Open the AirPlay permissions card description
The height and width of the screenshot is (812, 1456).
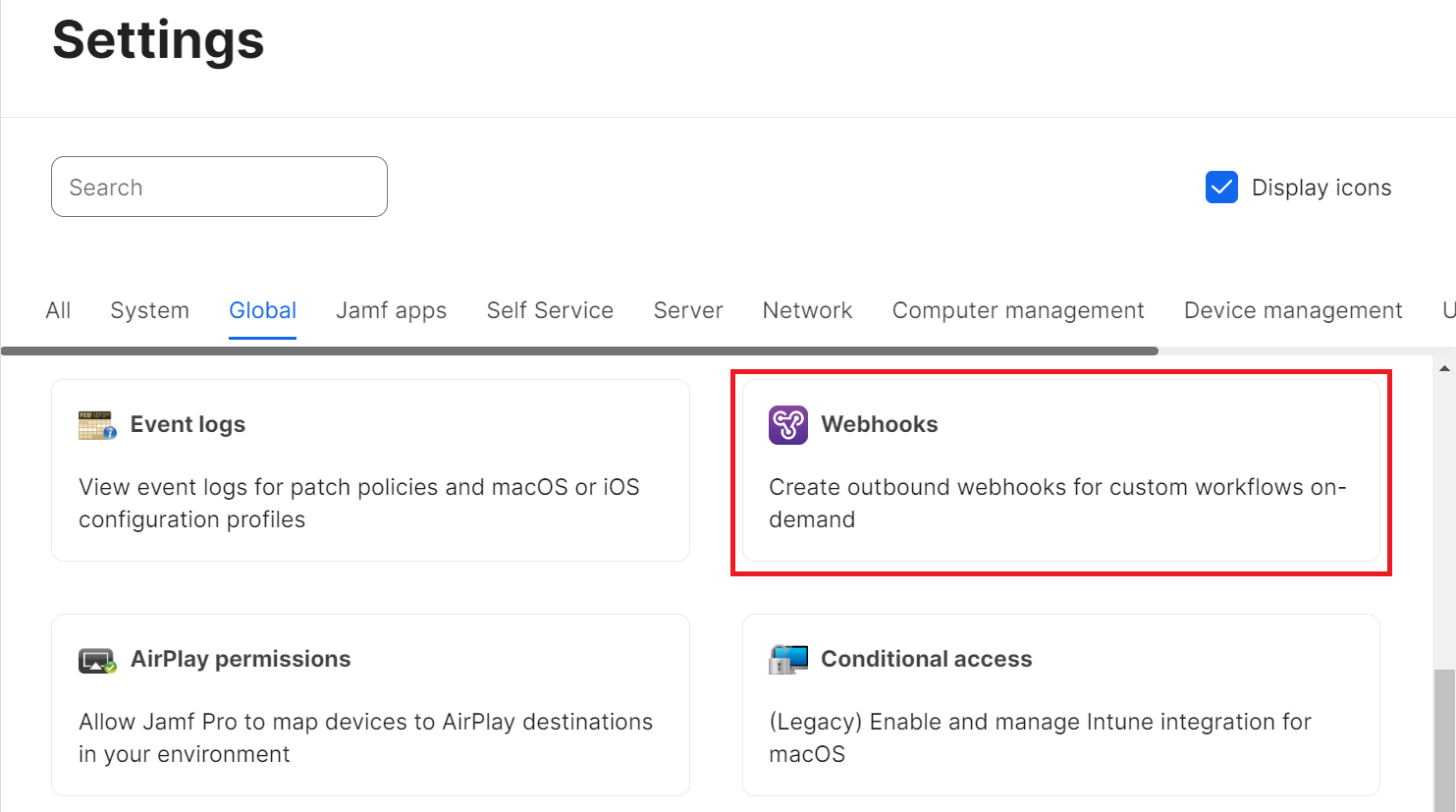pos(365,737)
